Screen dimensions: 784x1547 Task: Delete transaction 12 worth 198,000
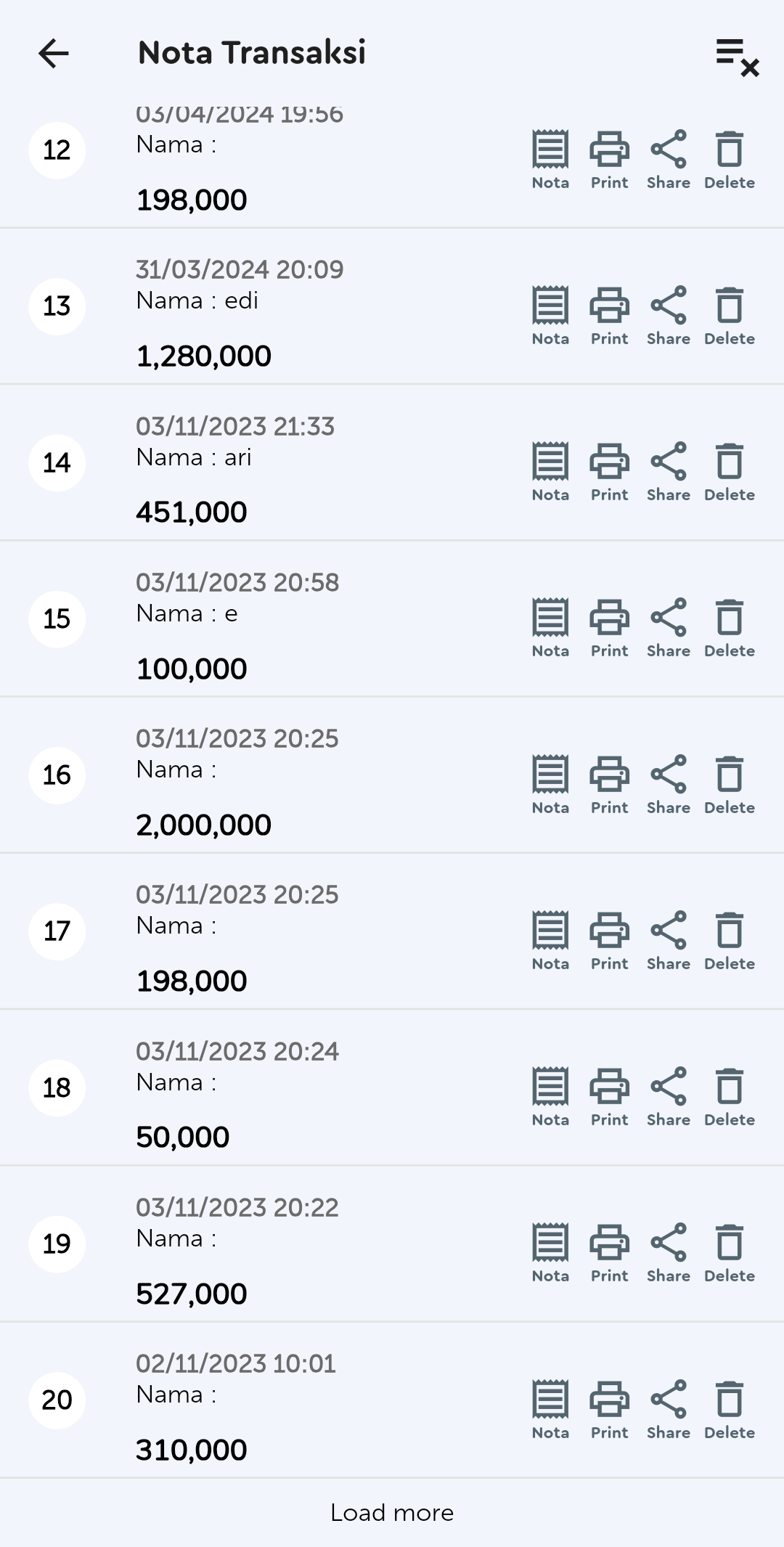point(730,159)
